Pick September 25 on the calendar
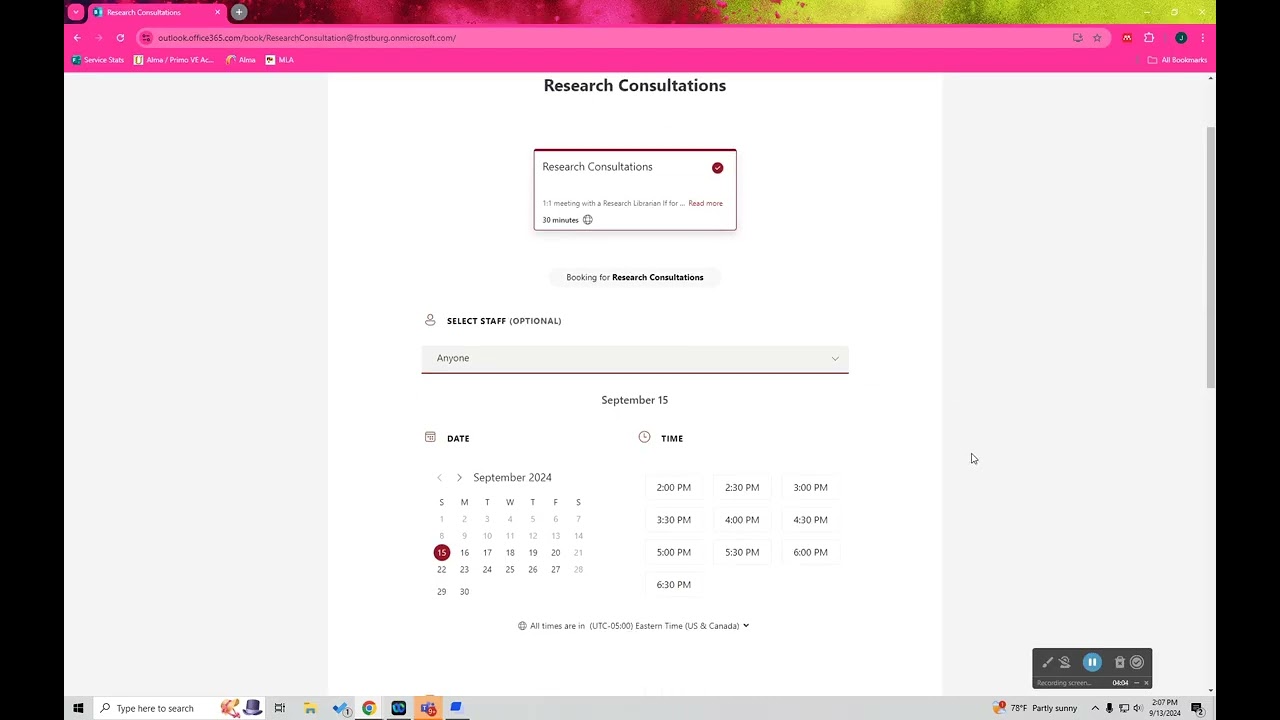Image resolution: width=1280 pixels, height=720 pixels. point(510,570)
